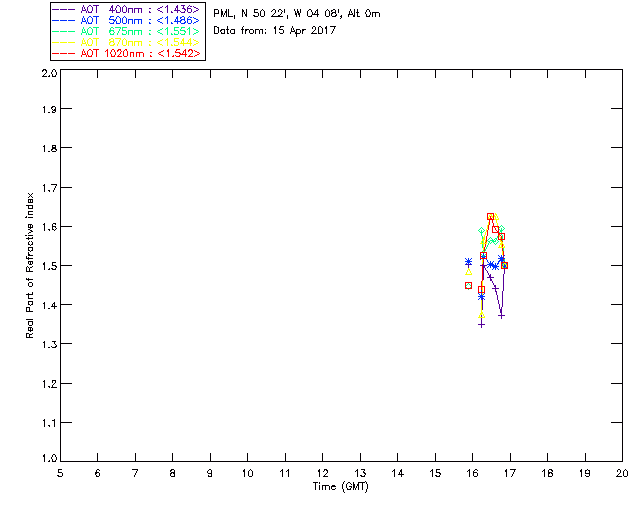
Task: Click the 19 x-axis tick label
Action: point(585,473)
